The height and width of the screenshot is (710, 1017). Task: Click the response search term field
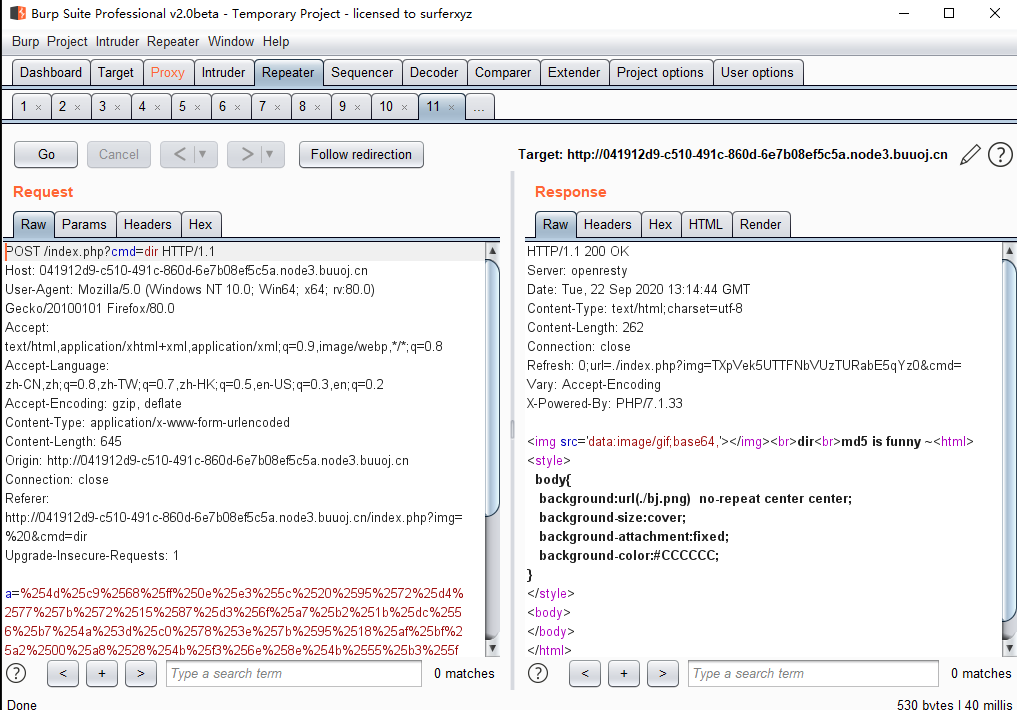click(x=813, y=673)
